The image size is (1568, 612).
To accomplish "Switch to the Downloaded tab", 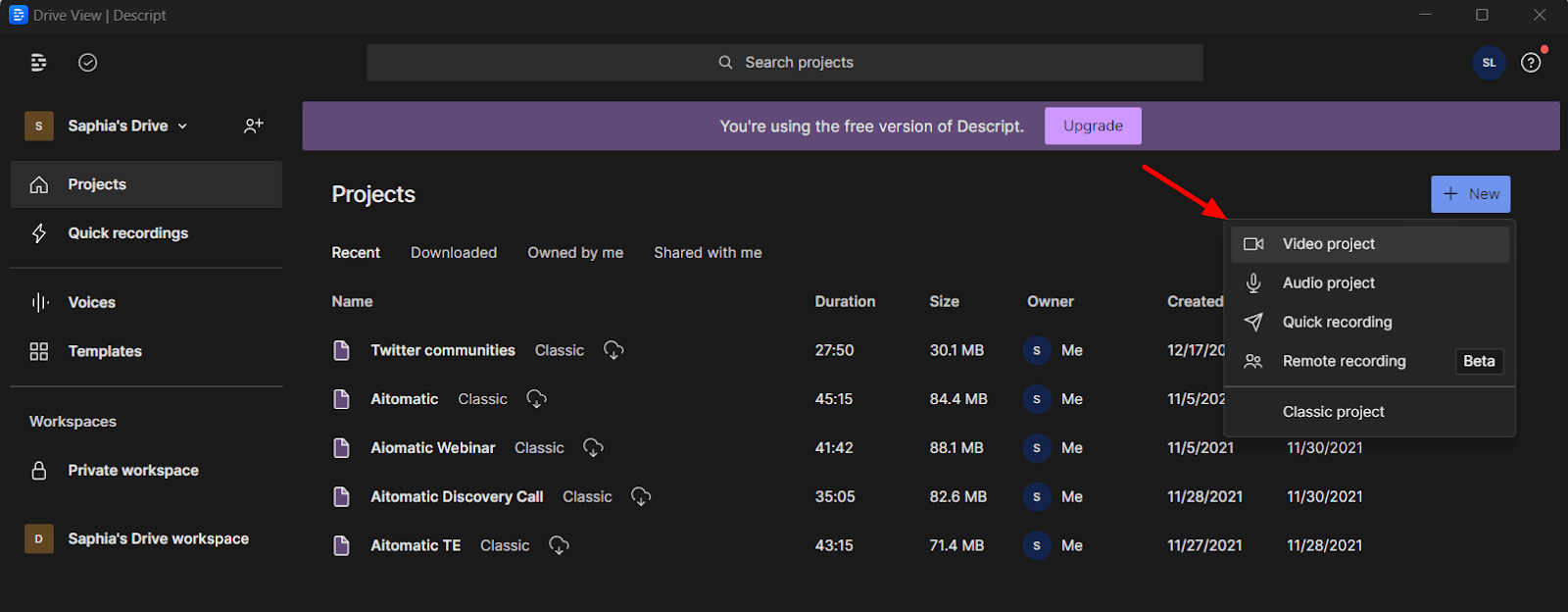I will [x=454, y=253].
